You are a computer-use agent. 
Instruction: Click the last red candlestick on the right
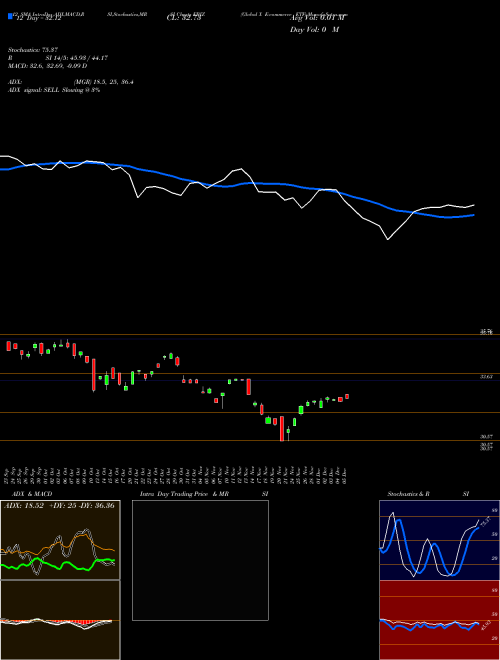click(x=347, y=397)
